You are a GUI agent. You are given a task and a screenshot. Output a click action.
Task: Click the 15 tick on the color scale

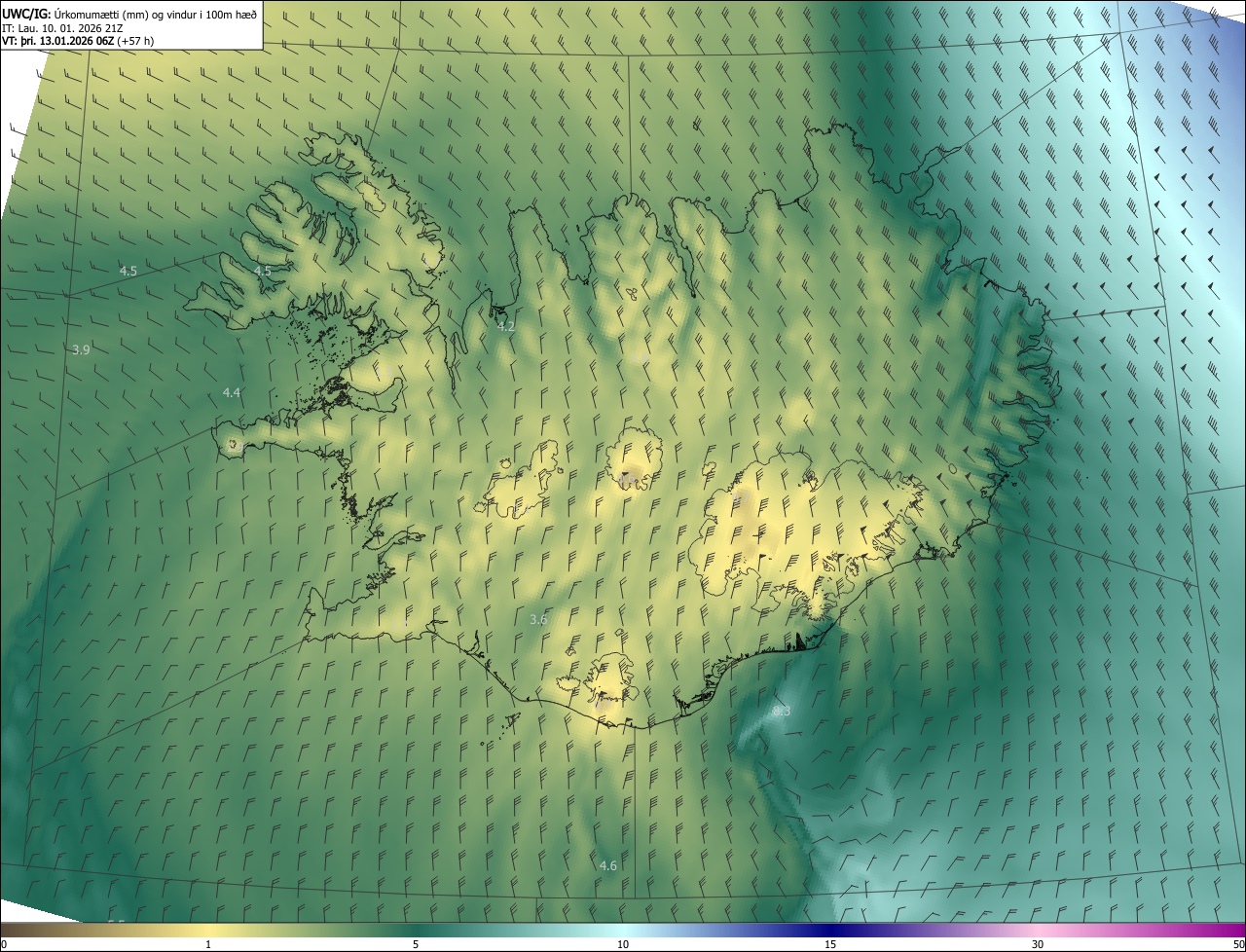coord(830,944)
